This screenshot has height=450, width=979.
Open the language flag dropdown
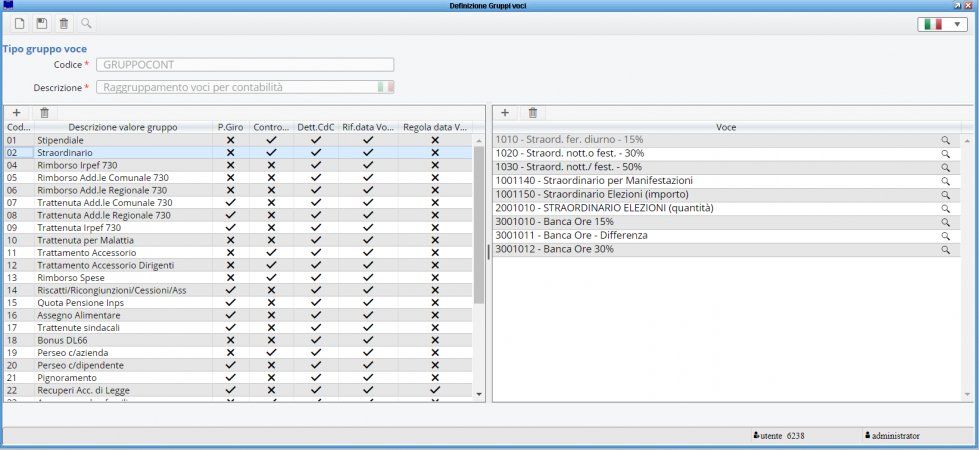943,24
